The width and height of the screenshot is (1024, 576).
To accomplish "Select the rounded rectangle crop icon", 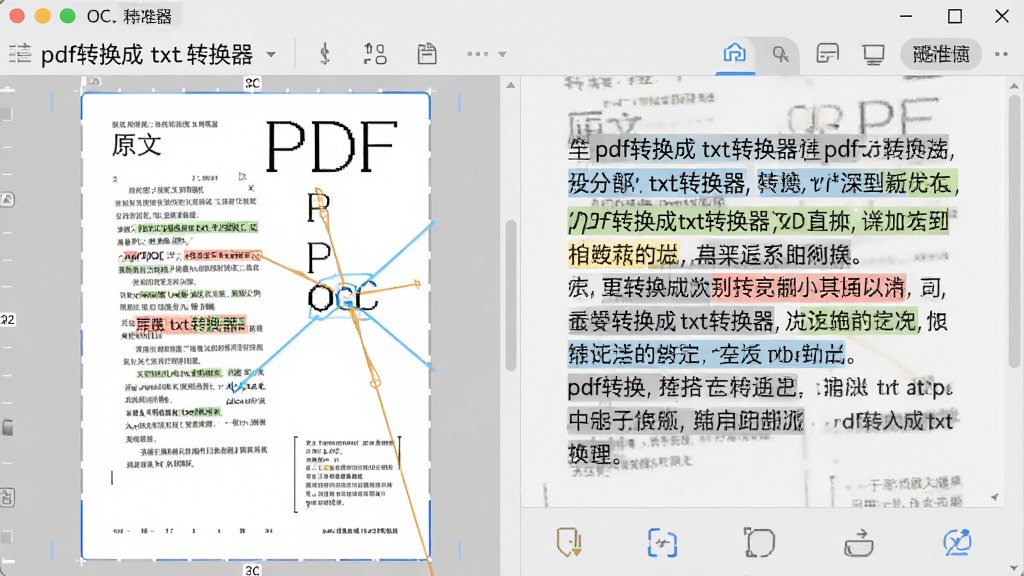I will pos(760,543).
